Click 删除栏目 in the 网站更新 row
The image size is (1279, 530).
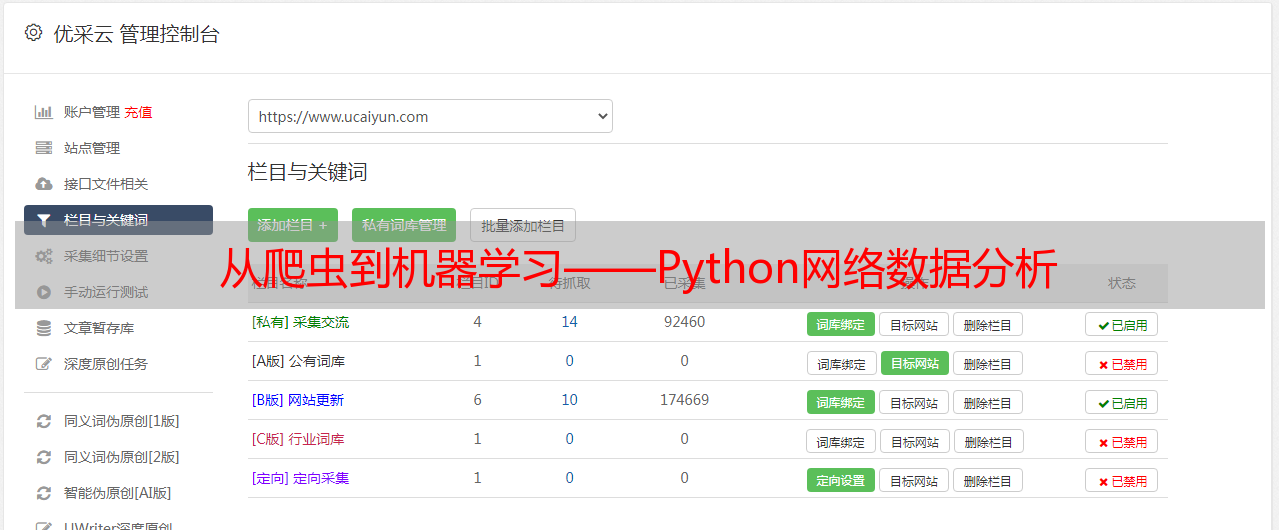[988, 402]
